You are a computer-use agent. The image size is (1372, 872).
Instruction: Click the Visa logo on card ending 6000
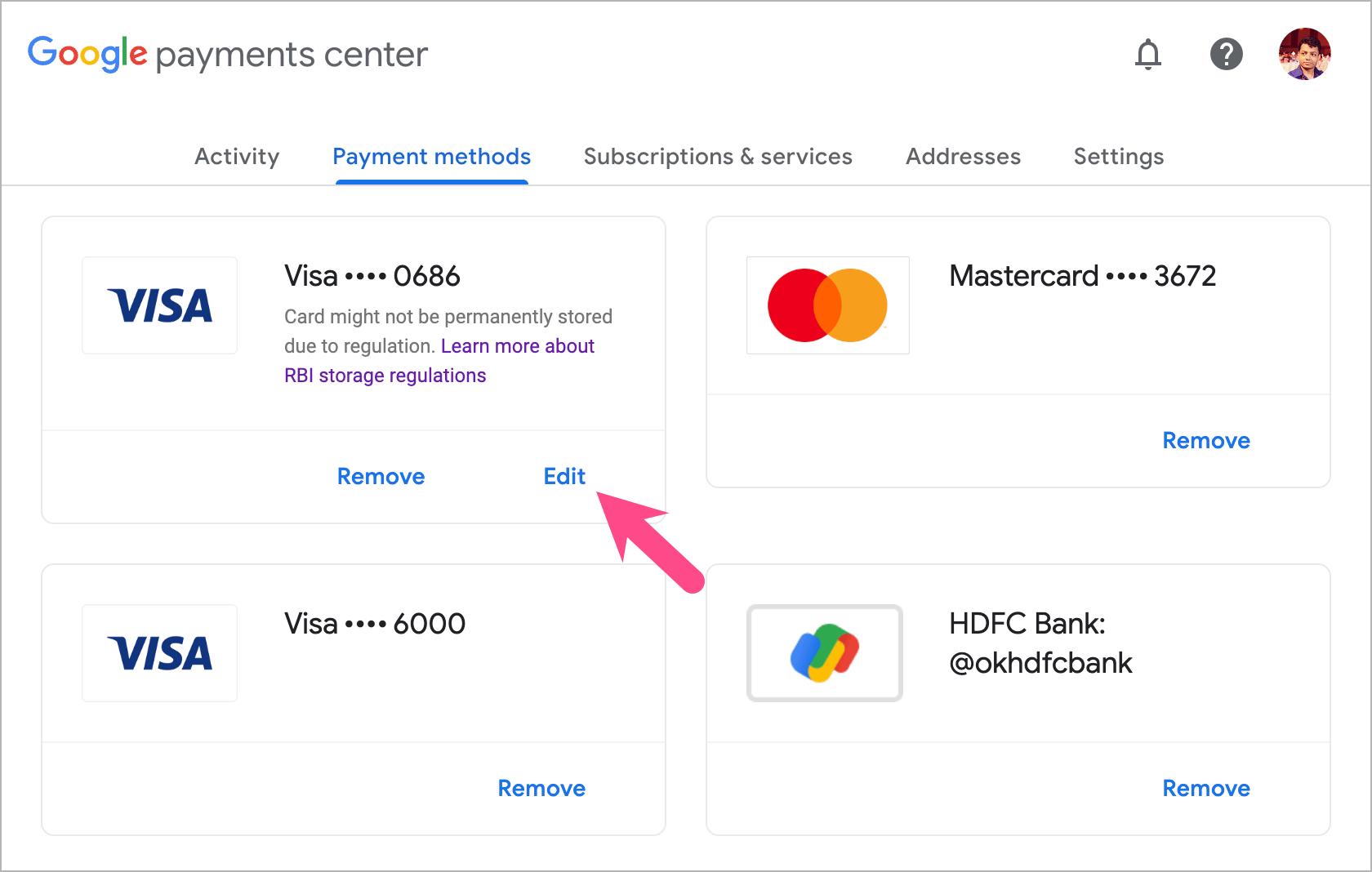coord(159,653)
